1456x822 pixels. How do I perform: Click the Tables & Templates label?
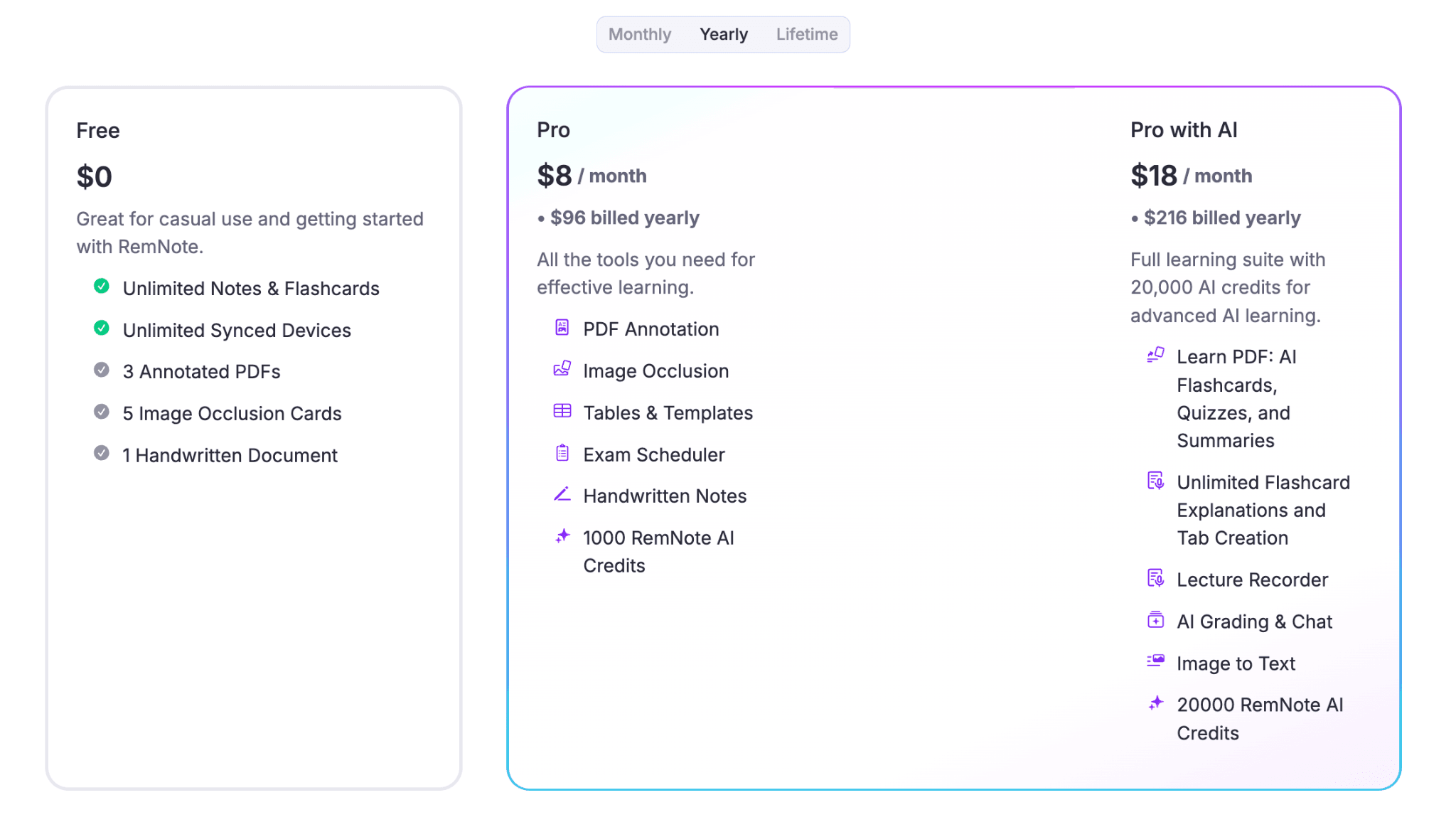tap(668, 413)
